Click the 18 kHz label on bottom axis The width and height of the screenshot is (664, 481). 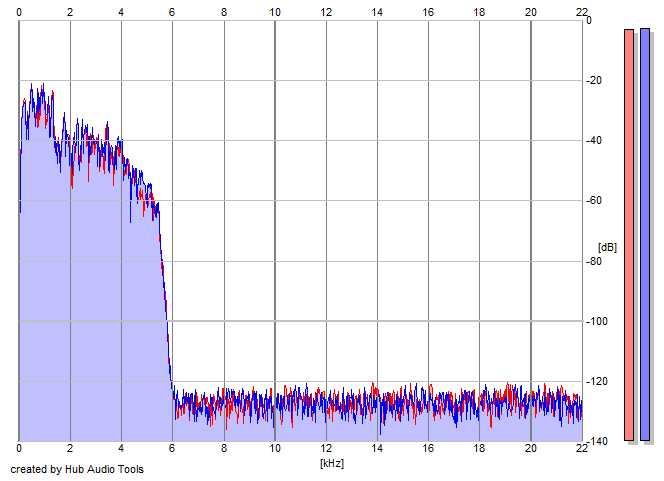[x=479, y=448]
